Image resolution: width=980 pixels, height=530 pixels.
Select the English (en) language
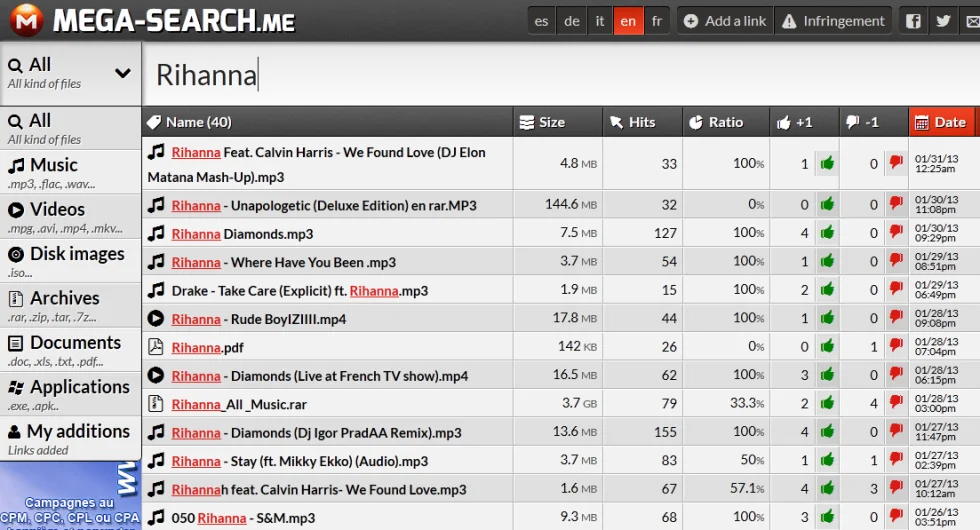tap(628, 21)
